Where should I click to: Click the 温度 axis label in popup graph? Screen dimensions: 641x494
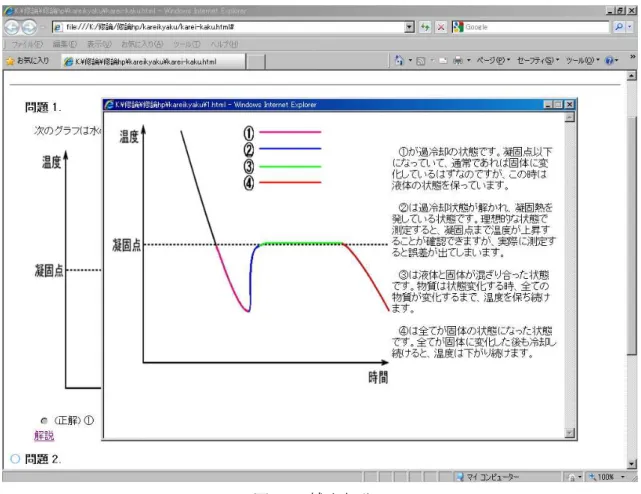[129, 137]
